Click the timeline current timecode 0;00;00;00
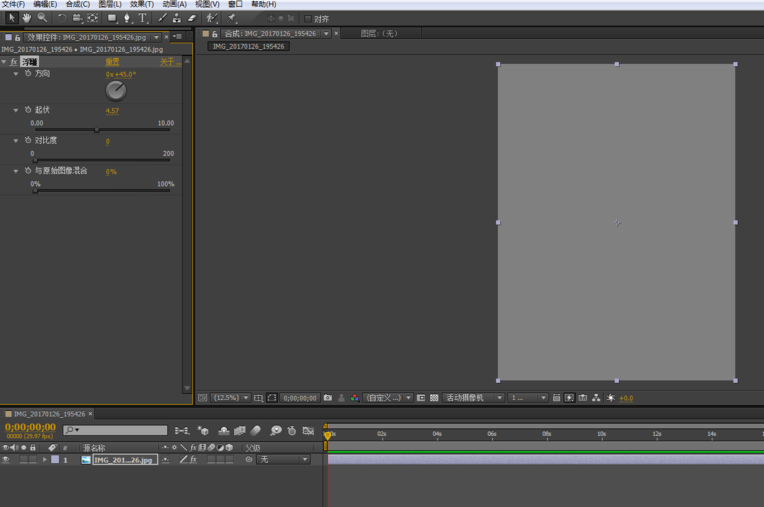The width and height of the screenshot is (764, 507). 30,427
